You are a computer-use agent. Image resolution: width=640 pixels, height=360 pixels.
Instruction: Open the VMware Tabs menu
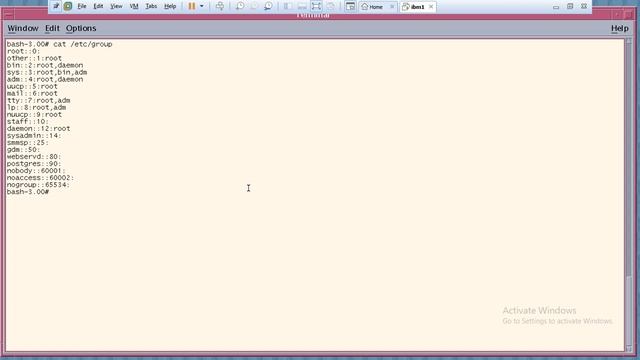(x=151, y=6)
